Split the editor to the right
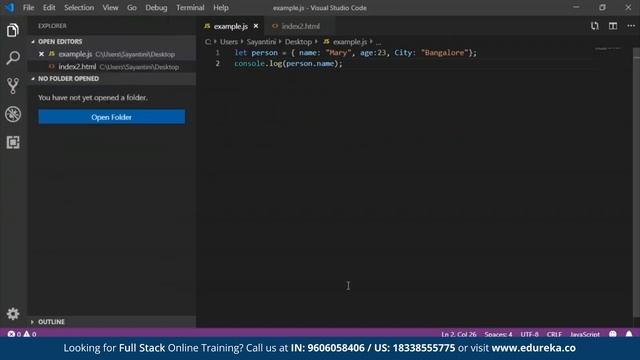Viewport: 640px width, 360px height. [613, 26]
